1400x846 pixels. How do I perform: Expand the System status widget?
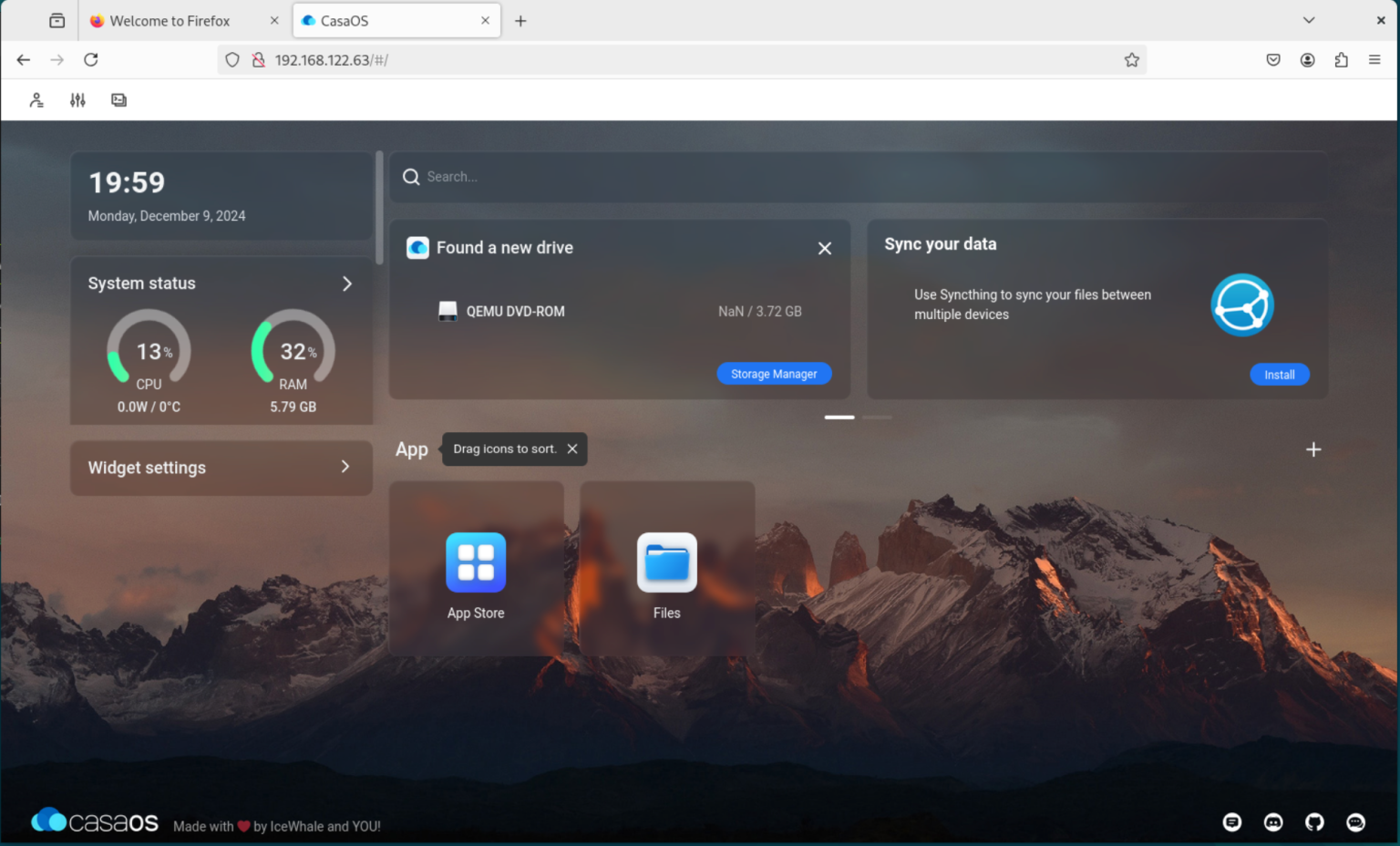click(x=347, y=284)
